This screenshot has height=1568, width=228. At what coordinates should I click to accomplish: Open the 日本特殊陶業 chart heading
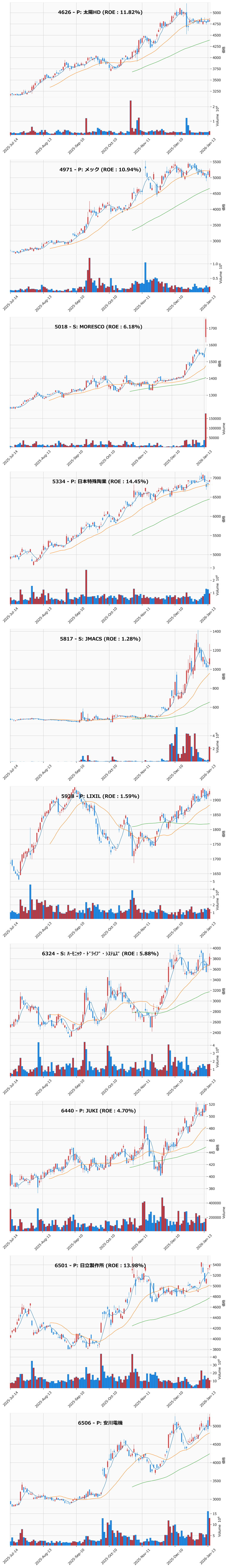click(100, 482)
